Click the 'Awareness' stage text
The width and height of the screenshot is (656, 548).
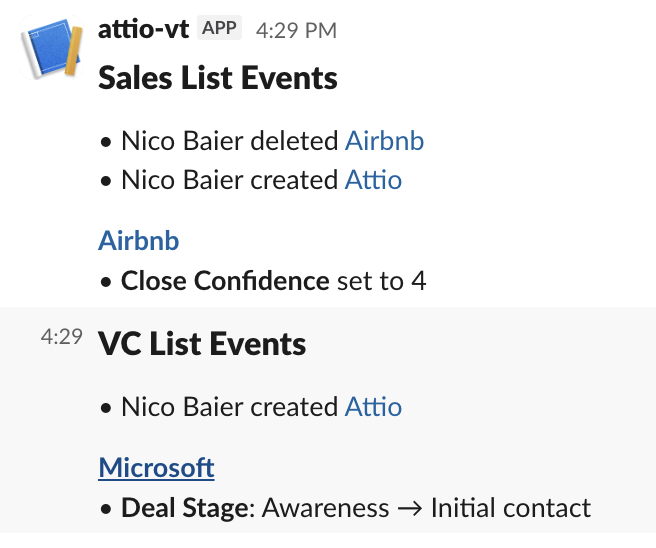325,508
